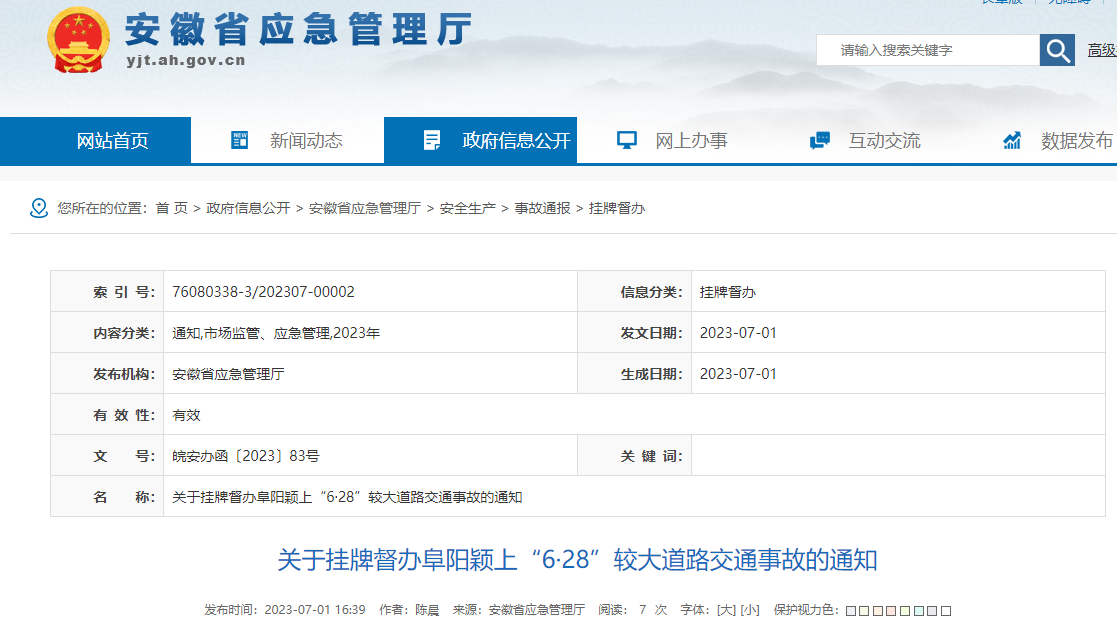1117x634 pixels.
Task: Go to 首页 in the breadcrumb
Action: click(x=171, y=208)
